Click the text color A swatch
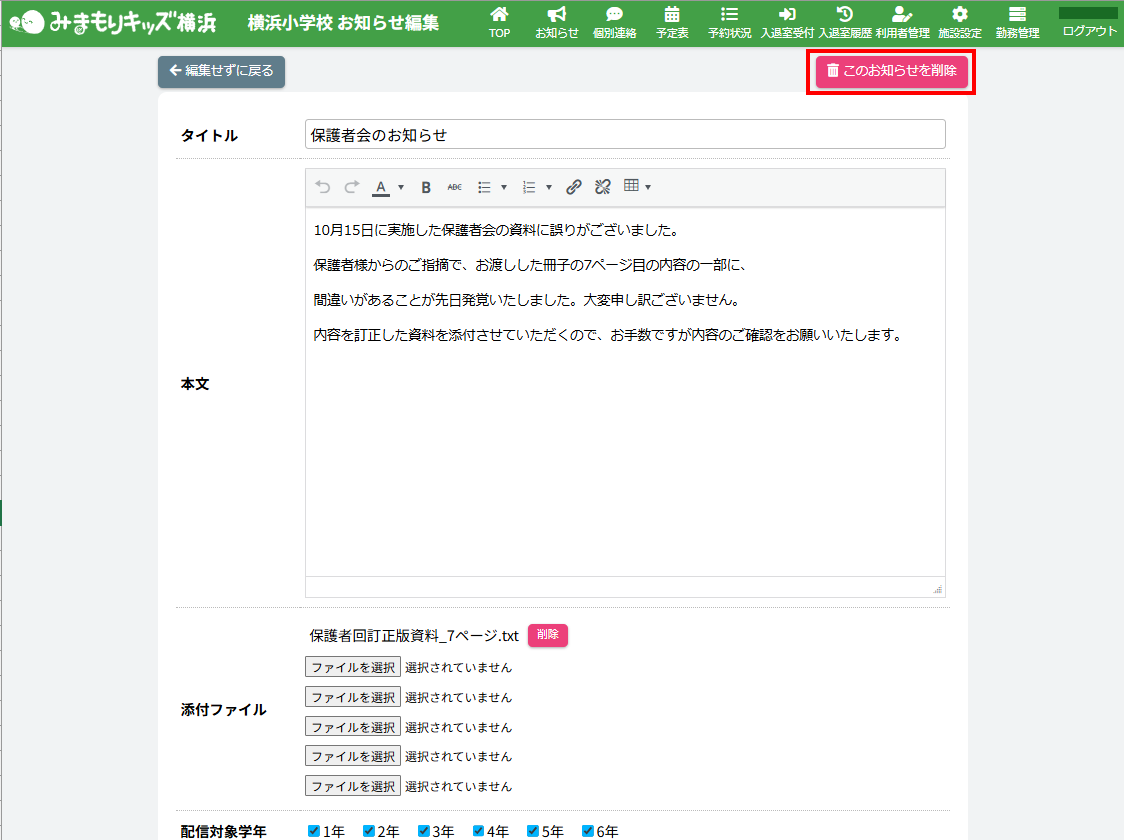Viewport: 1124px width, 840px height. pos(381,187)
